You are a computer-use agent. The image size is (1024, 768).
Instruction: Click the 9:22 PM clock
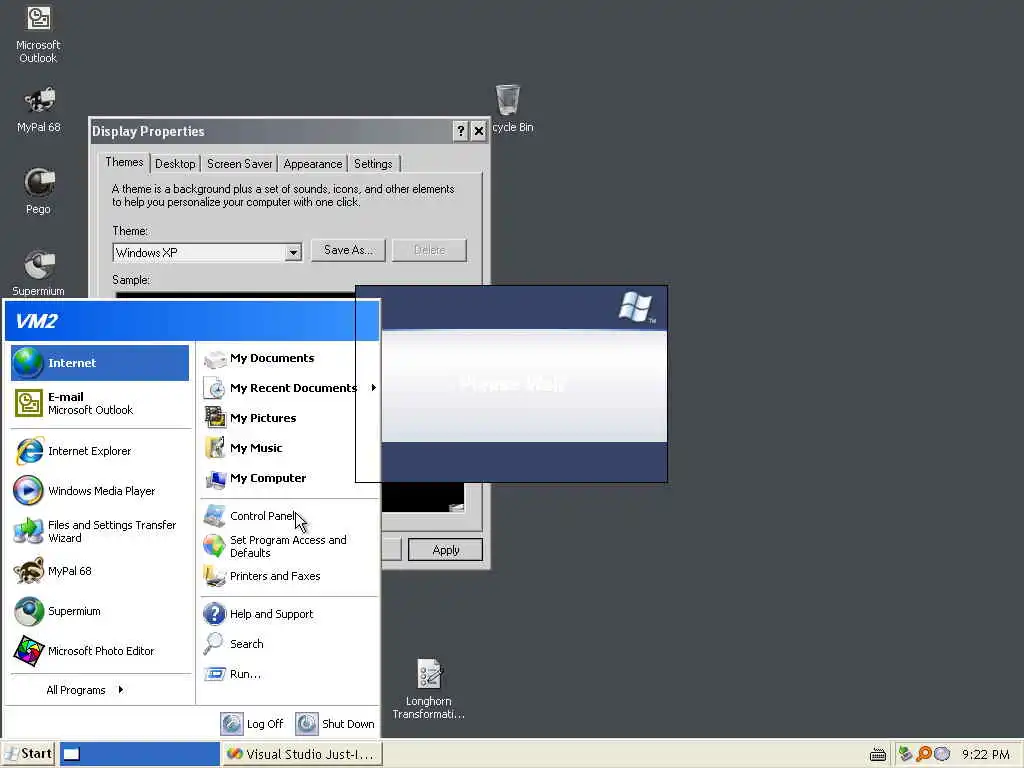point(985,755)
